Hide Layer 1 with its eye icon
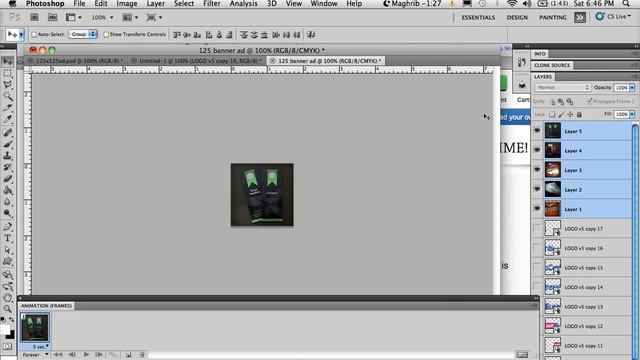 tap(537, 209)
